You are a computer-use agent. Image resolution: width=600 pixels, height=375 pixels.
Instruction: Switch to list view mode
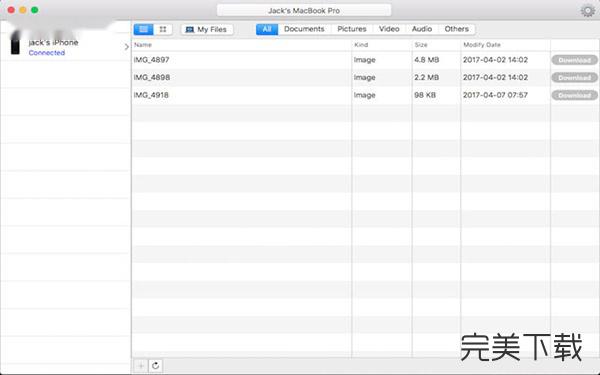click(x=143, y=29)
